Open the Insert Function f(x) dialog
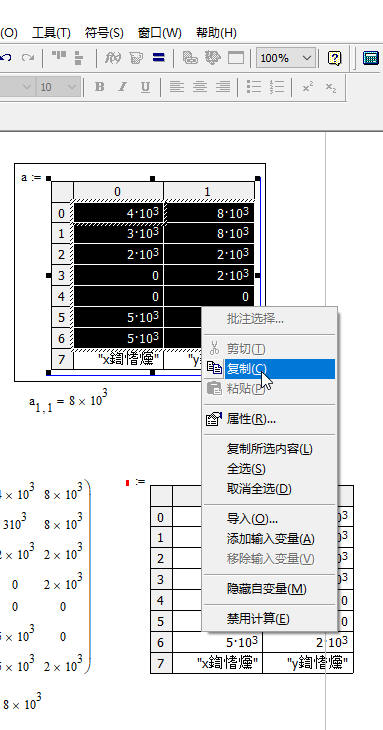 coord(113,58)
